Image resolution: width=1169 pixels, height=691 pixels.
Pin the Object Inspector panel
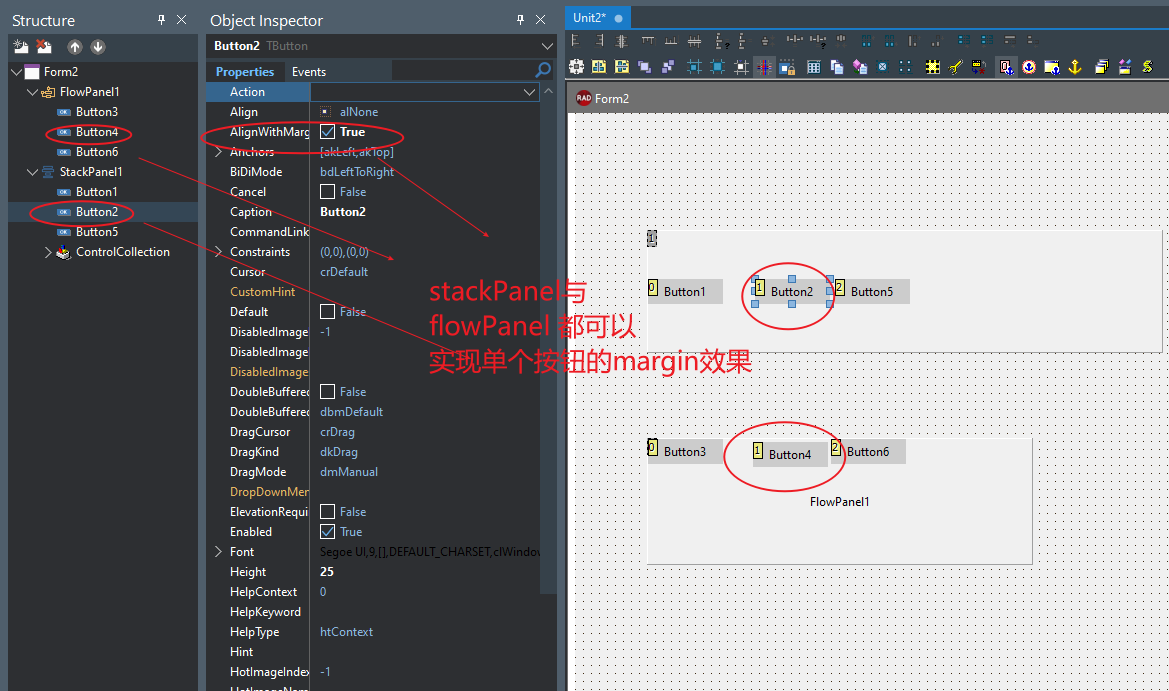[x=520, y=20]
